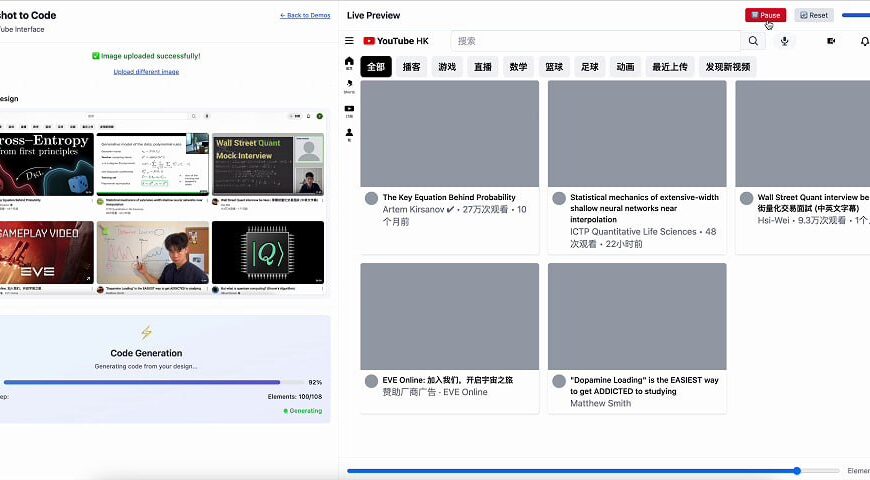Click the ICTP channel avatar circle

point(559,198)
